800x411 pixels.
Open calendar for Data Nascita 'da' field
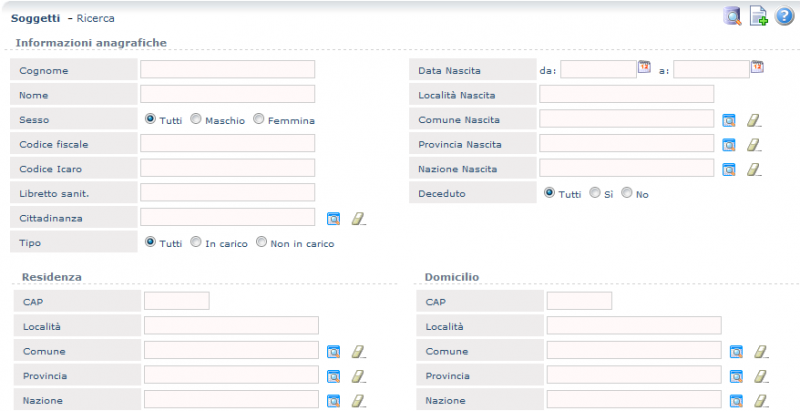pos(644,68)
